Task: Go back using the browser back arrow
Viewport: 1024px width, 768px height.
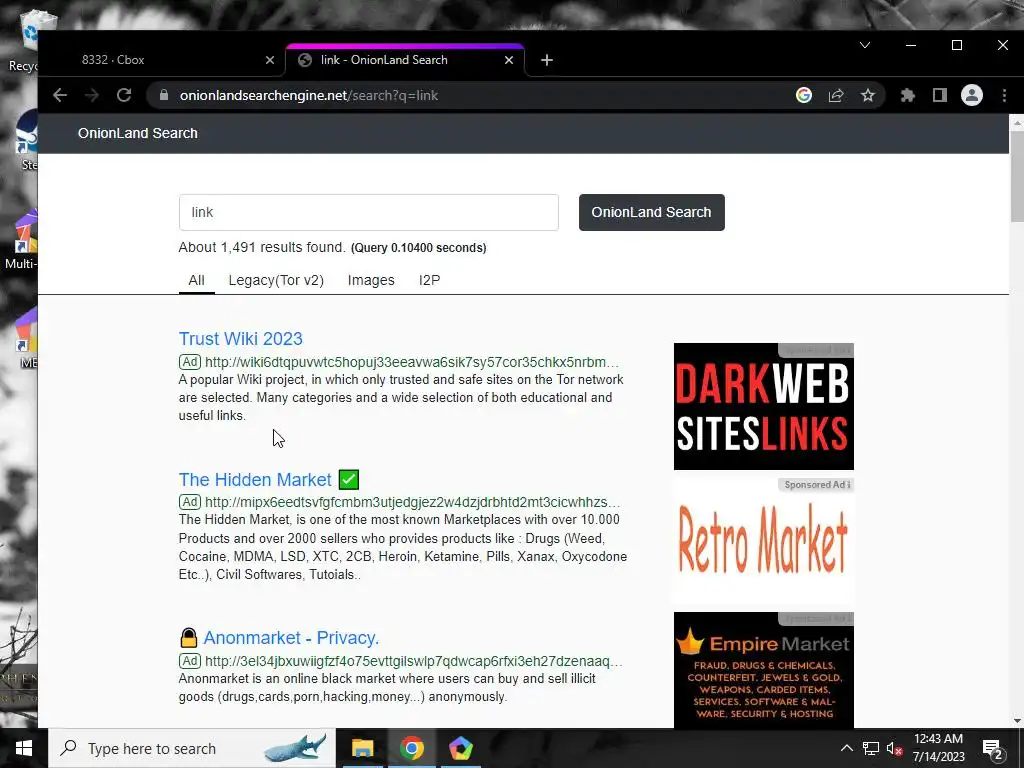Action: pos(60,95)
